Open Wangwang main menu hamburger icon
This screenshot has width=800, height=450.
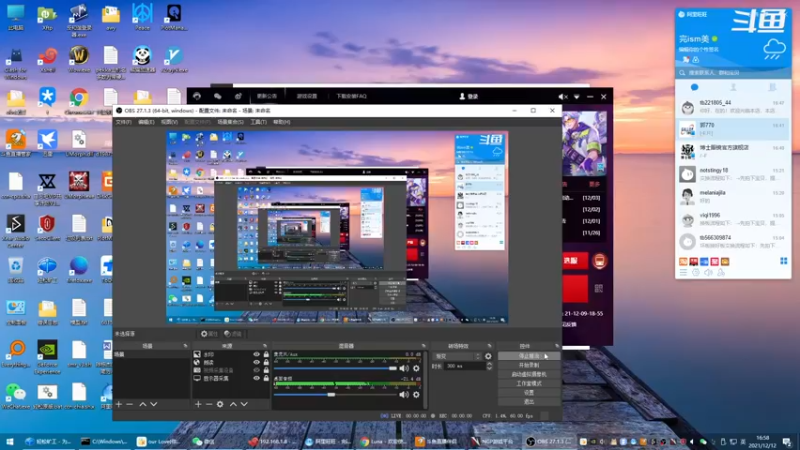point(683,272)
